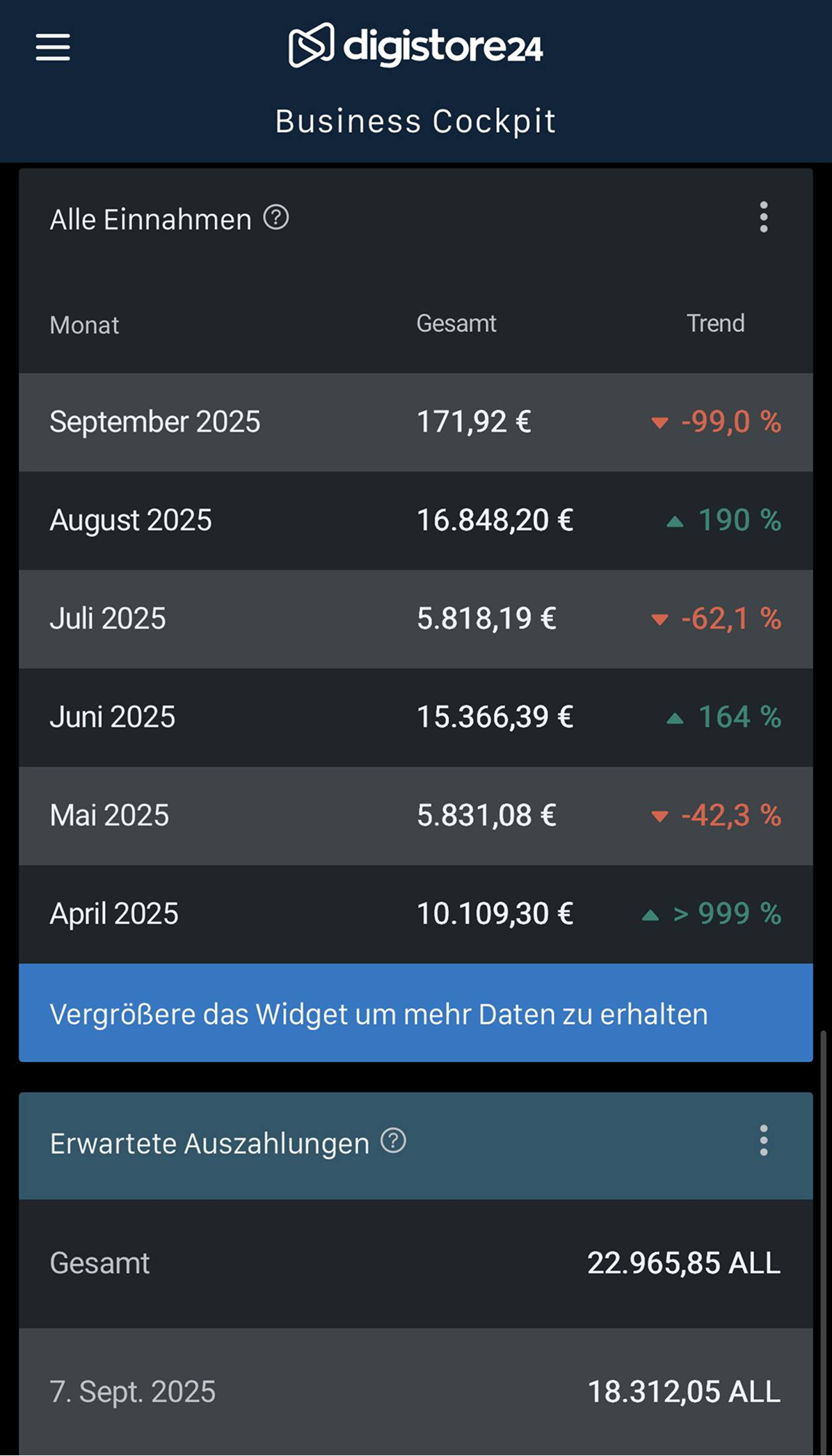This screenshot has height=1456, width=832.
Task: Tap the April 2025 total 10.109,30 €
Action: (x=495, y=914)
